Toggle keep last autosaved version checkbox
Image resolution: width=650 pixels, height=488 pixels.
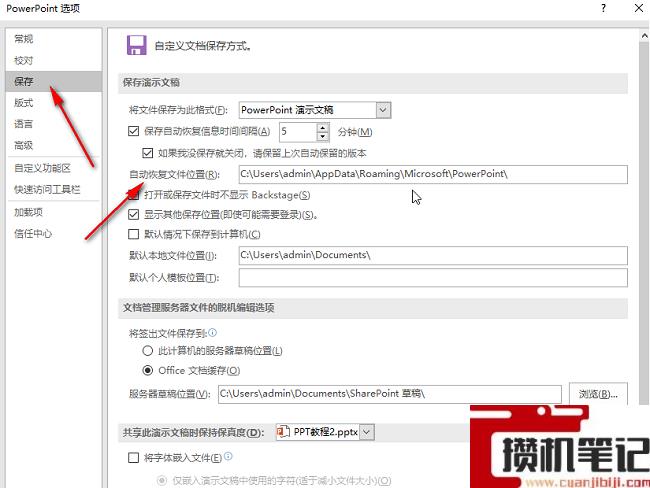pos(148,153)
